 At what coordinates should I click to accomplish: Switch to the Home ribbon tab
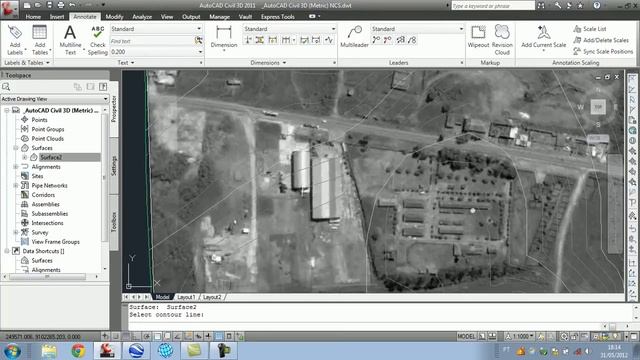(x=33, y=17)
